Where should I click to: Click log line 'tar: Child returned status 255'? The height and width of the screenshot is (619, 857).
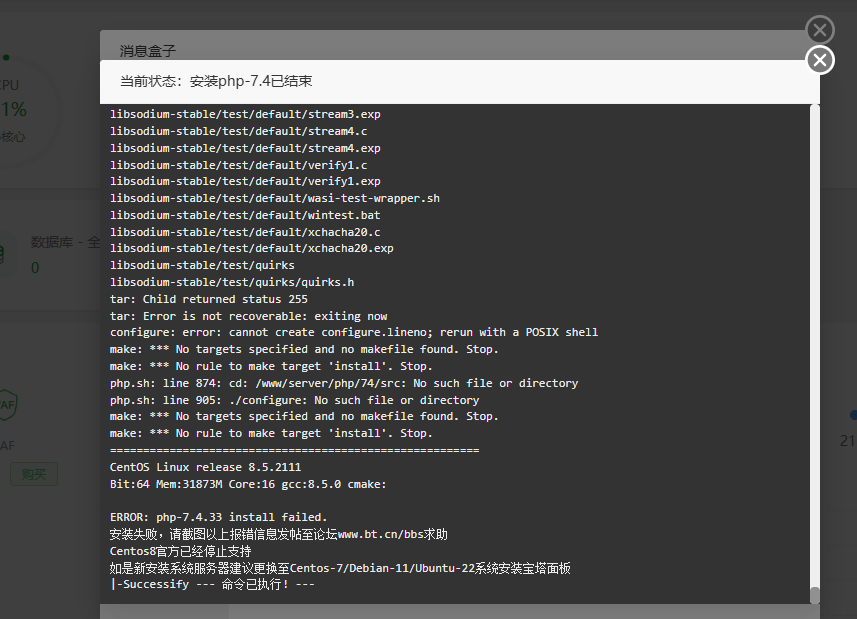tap(209, 299)
